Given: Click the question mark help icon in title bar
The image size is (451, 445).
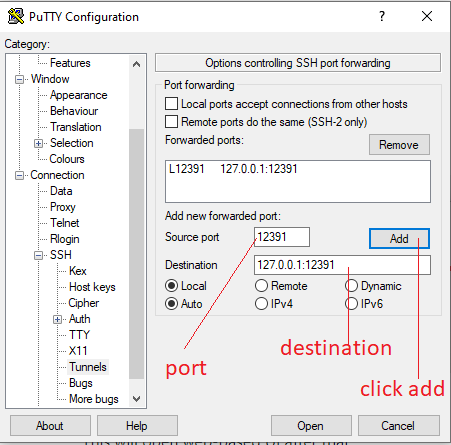Looking at the screenshot, I should (x=382, y=16).
